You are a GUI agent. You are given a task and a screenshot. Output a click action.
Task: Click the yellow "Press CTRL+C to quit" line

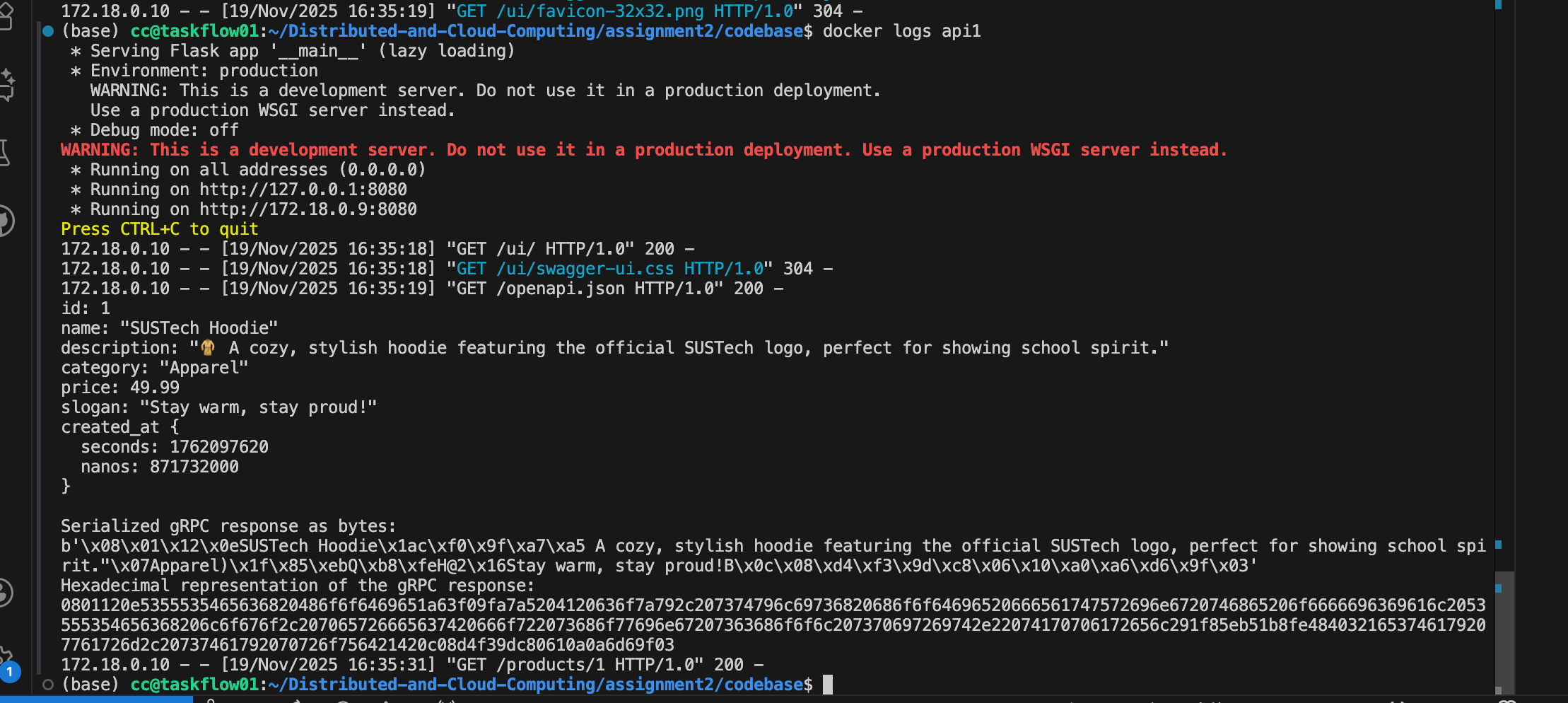click(x=160, y=229)
